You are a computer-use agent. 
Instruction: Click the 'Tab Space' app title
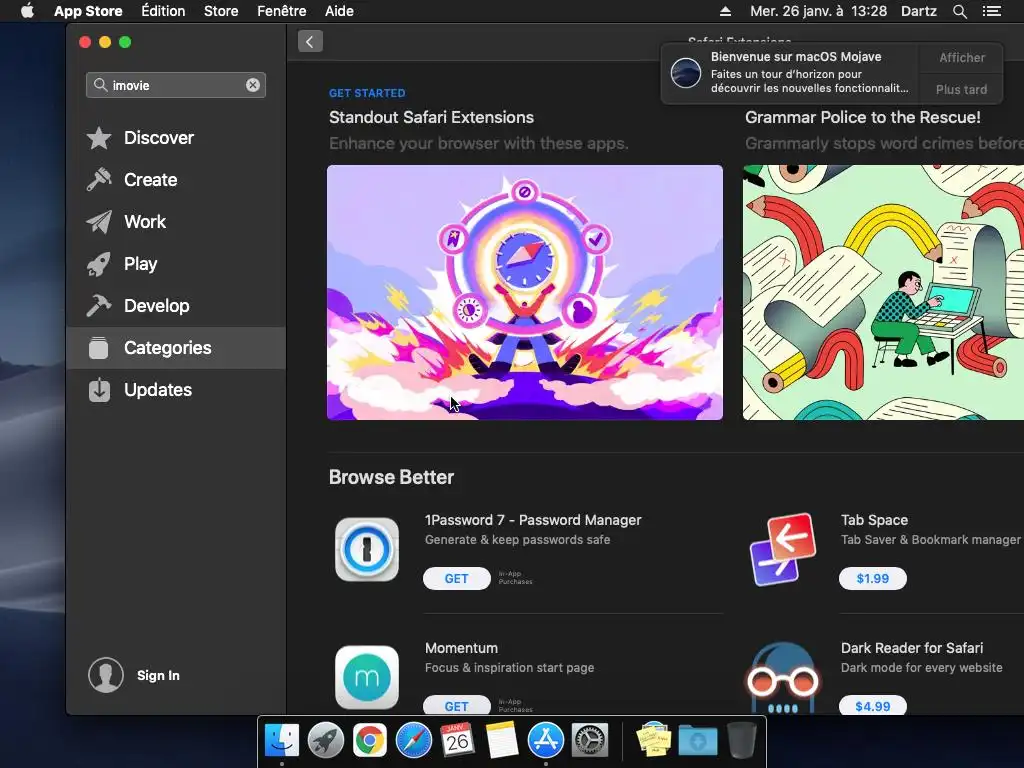point(874,520)
